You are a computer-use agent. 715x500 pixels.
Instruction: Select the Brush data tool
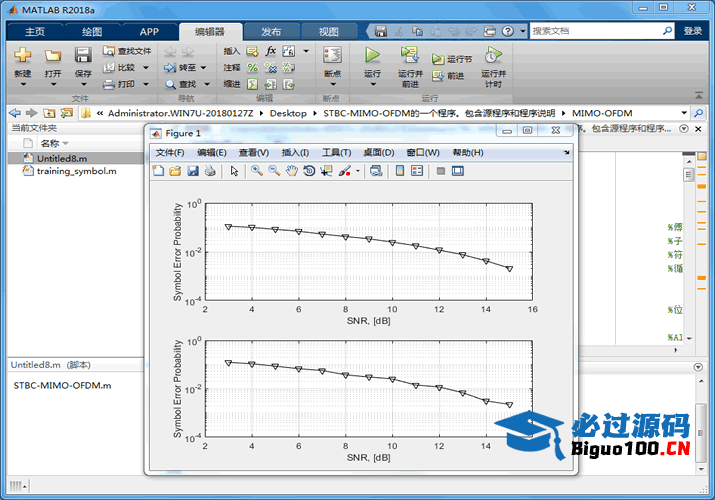click(344, 171)
